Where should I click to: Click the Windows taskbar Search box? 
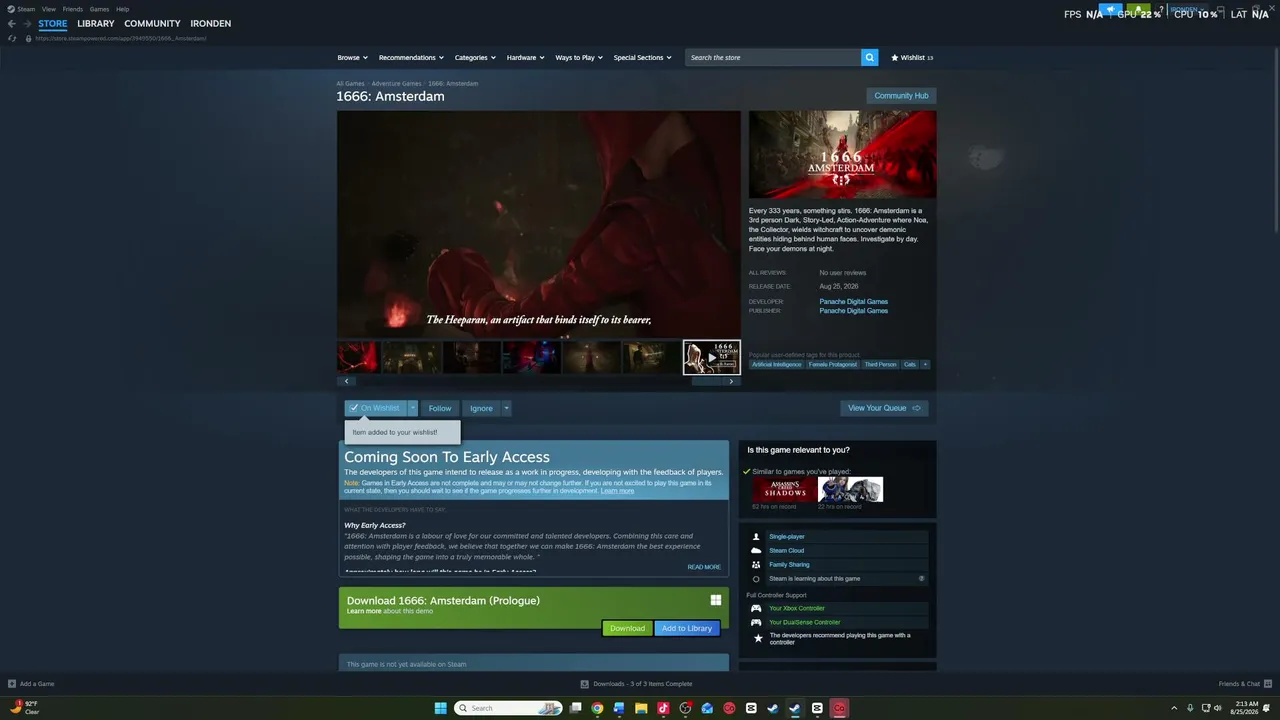tap(507, 708)
